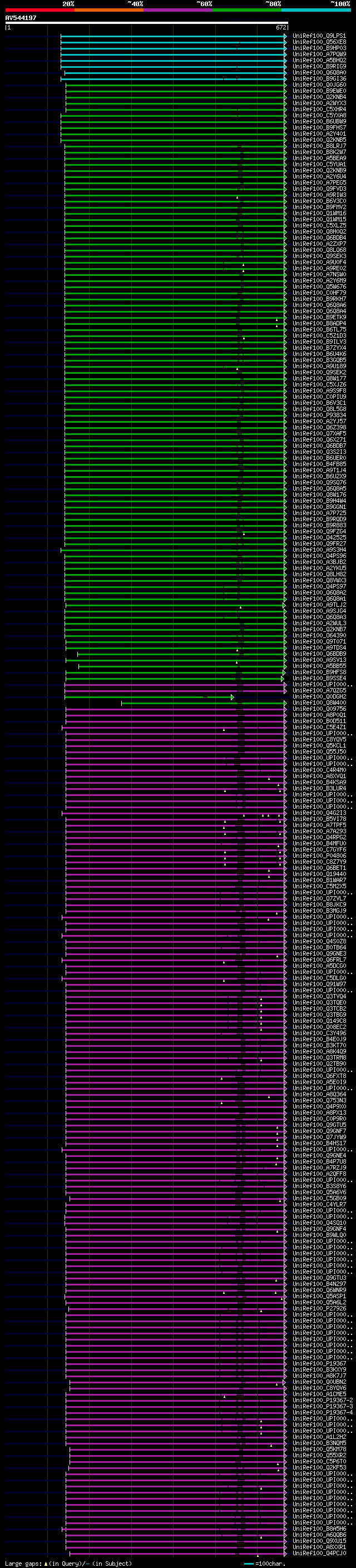Click the red 20% identity legend bar
Screen dimensions: 356x1568
(x=39, y=10)
